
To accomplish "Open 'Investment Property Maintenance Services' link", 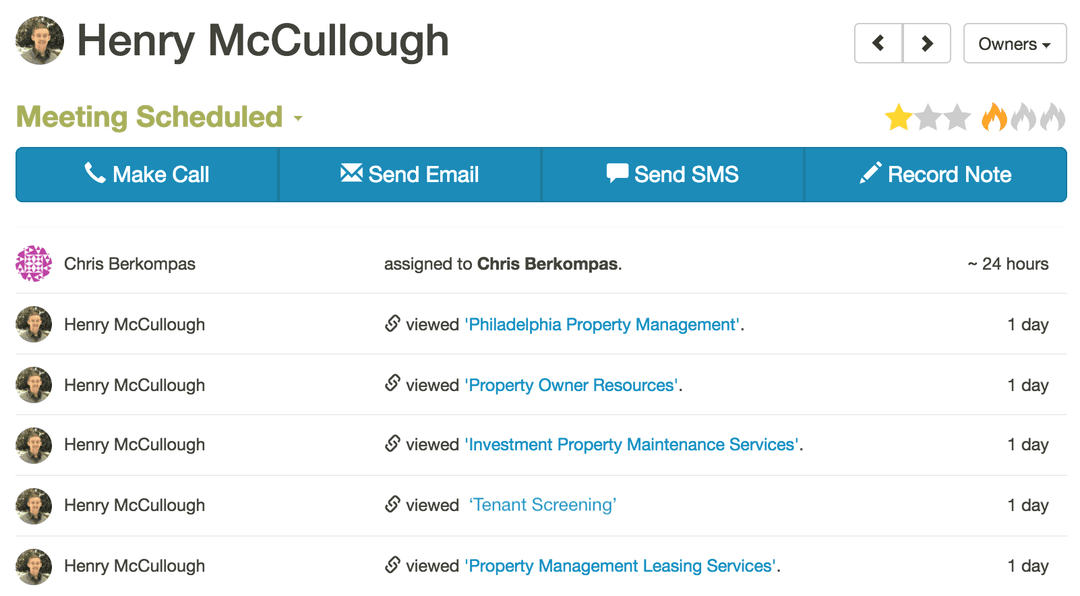I will (633, 445).
